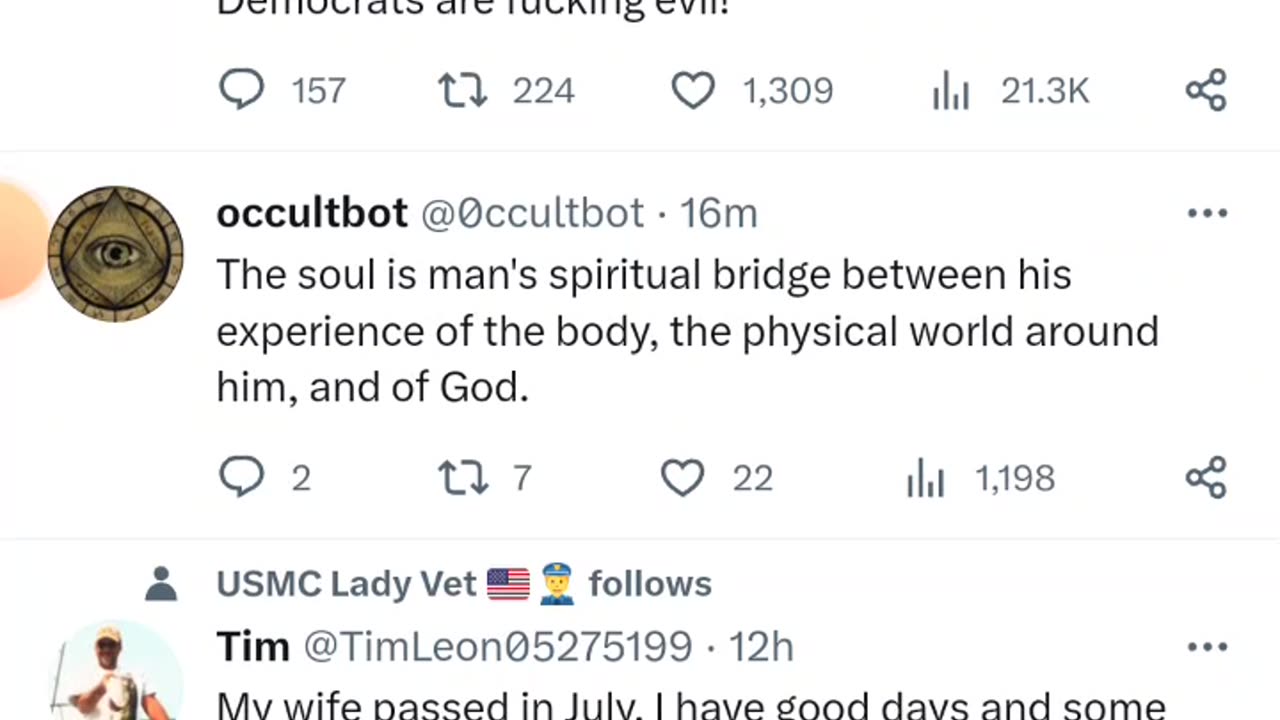Open reply on tweet with 157 comments

tap(242, 90)
